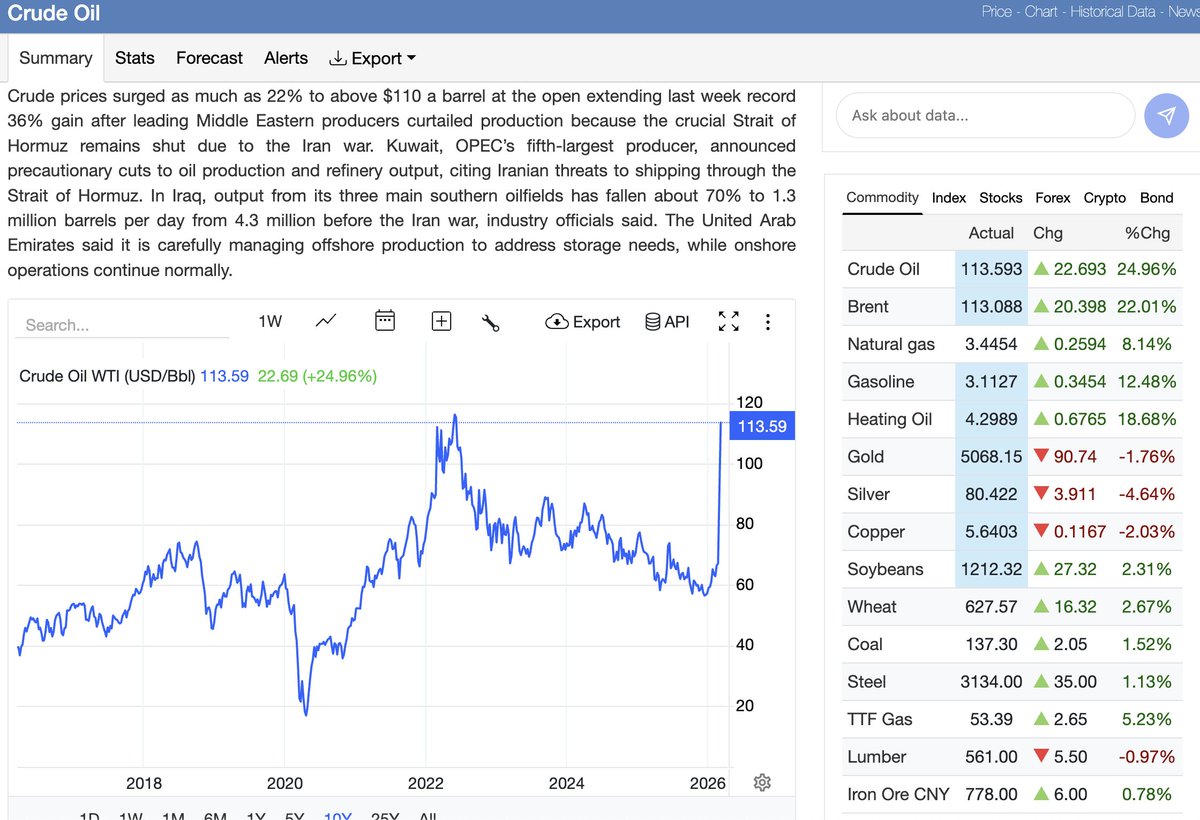Click Crude Oil WTI (USD/Bbl) chart legend
This screenshot has width=1200, height=820.
pyautogui.click(x=108, y=377)
